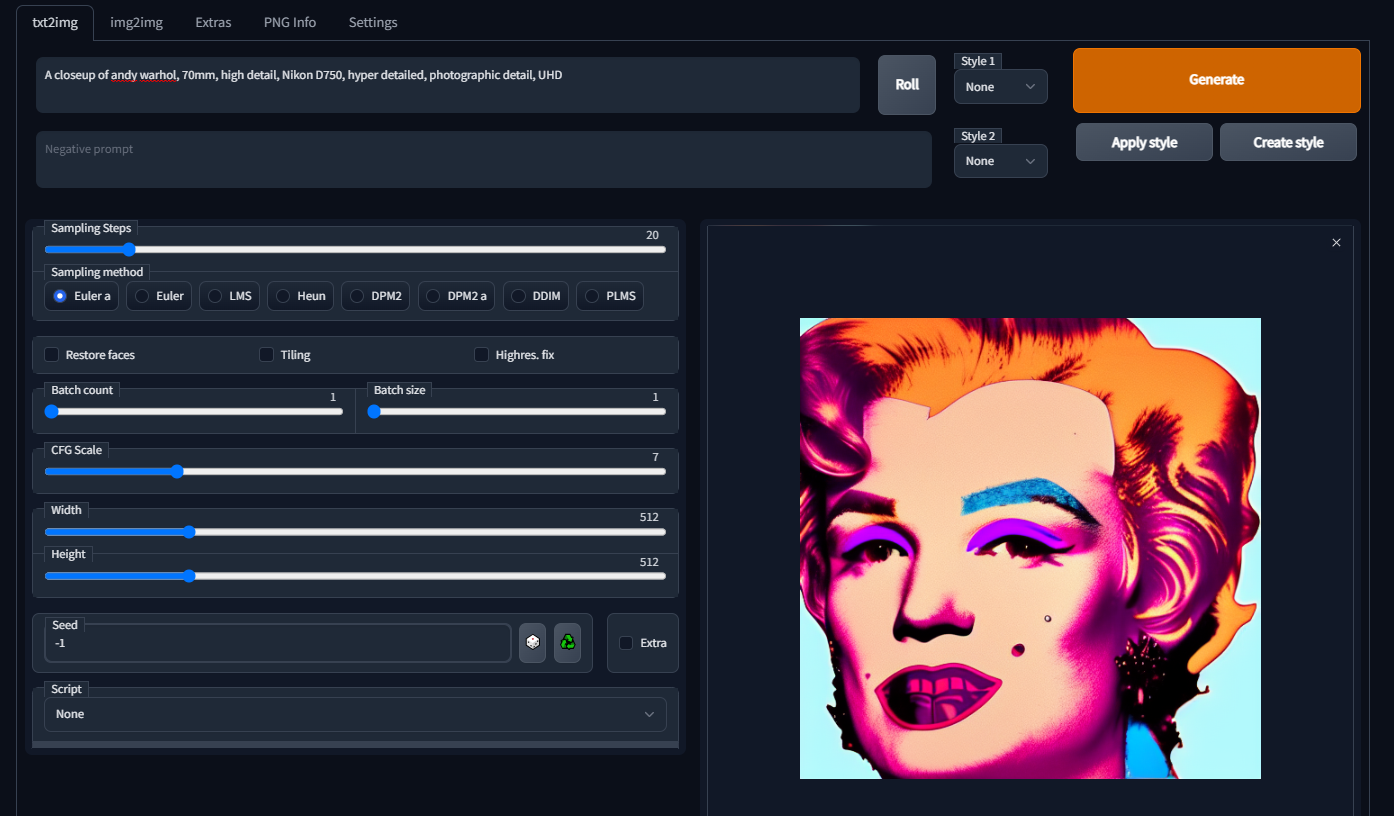The width and height of the screenshot is (1394, 816).
Task: Close the generated image preview
Action: pyautogui.click(x=1336, y=243)
